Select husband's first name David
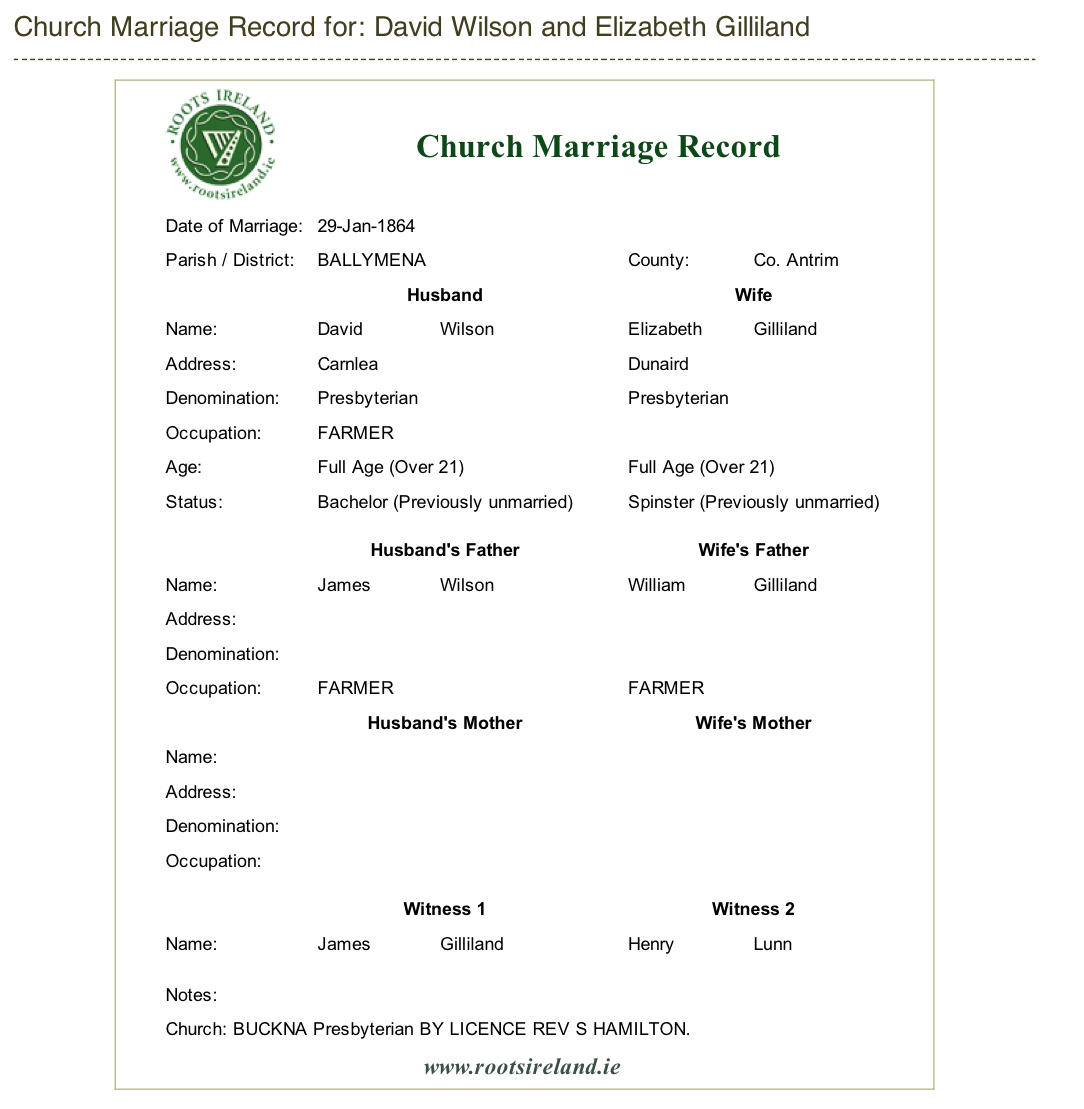This screenshot has height=1109, width=1084. pos(340,330)
